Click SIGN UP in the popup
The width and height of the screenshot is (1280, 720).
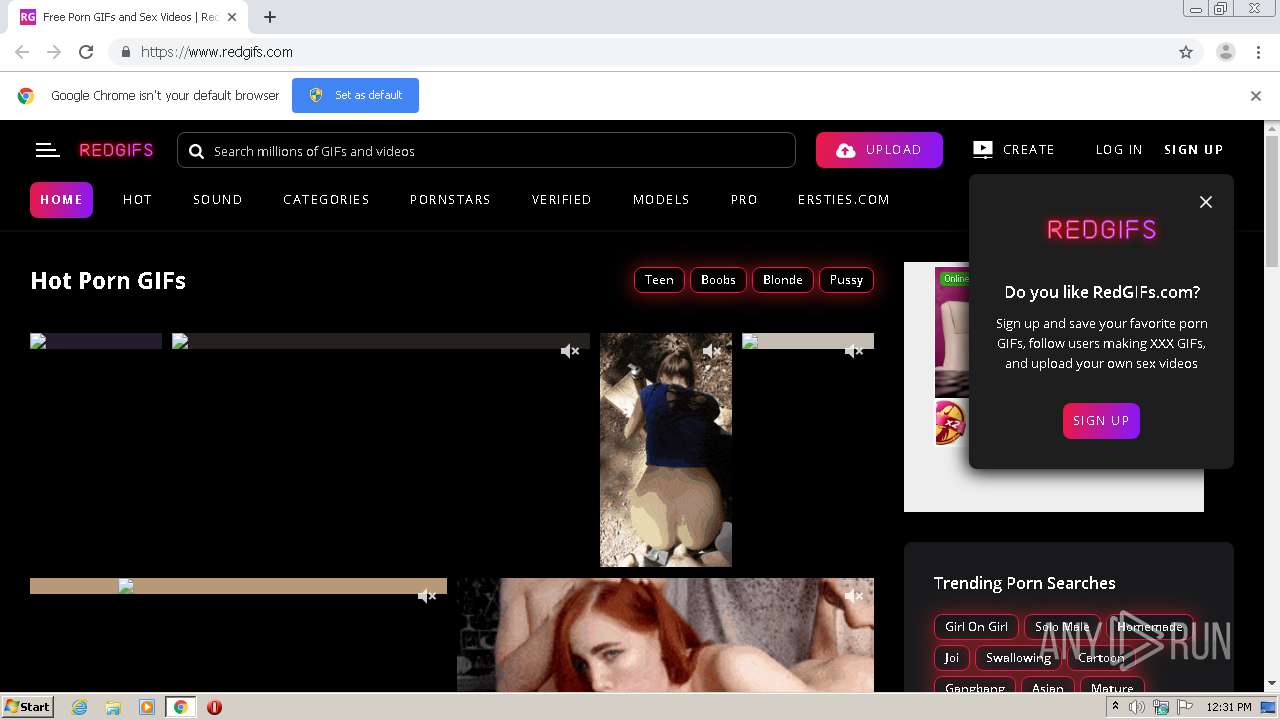1101,421
